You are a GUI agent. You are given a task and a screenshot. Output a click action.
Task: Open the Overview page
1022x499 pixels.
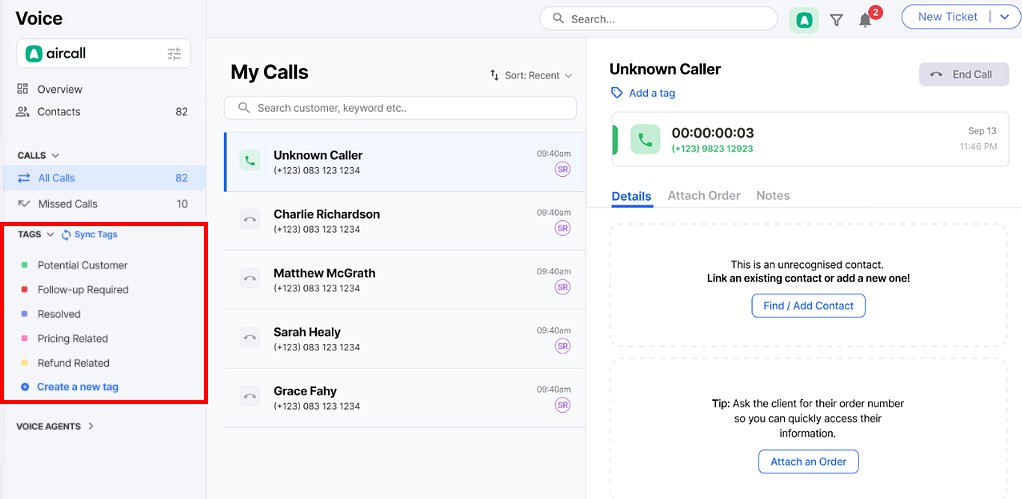pyautogui.click(x=59, y=89)
